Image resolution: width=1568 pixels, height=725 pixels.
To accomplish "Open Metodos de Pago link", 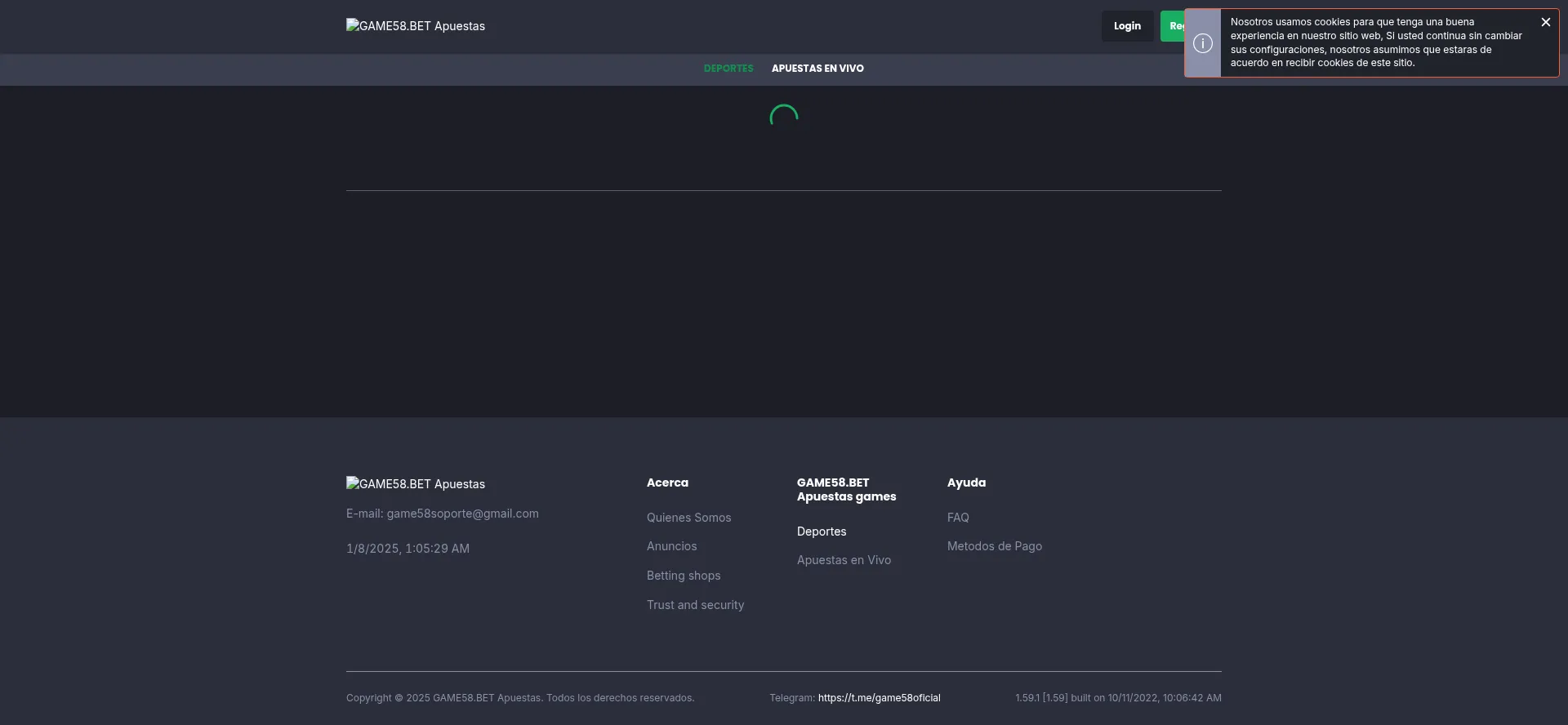I will [995, 546].
